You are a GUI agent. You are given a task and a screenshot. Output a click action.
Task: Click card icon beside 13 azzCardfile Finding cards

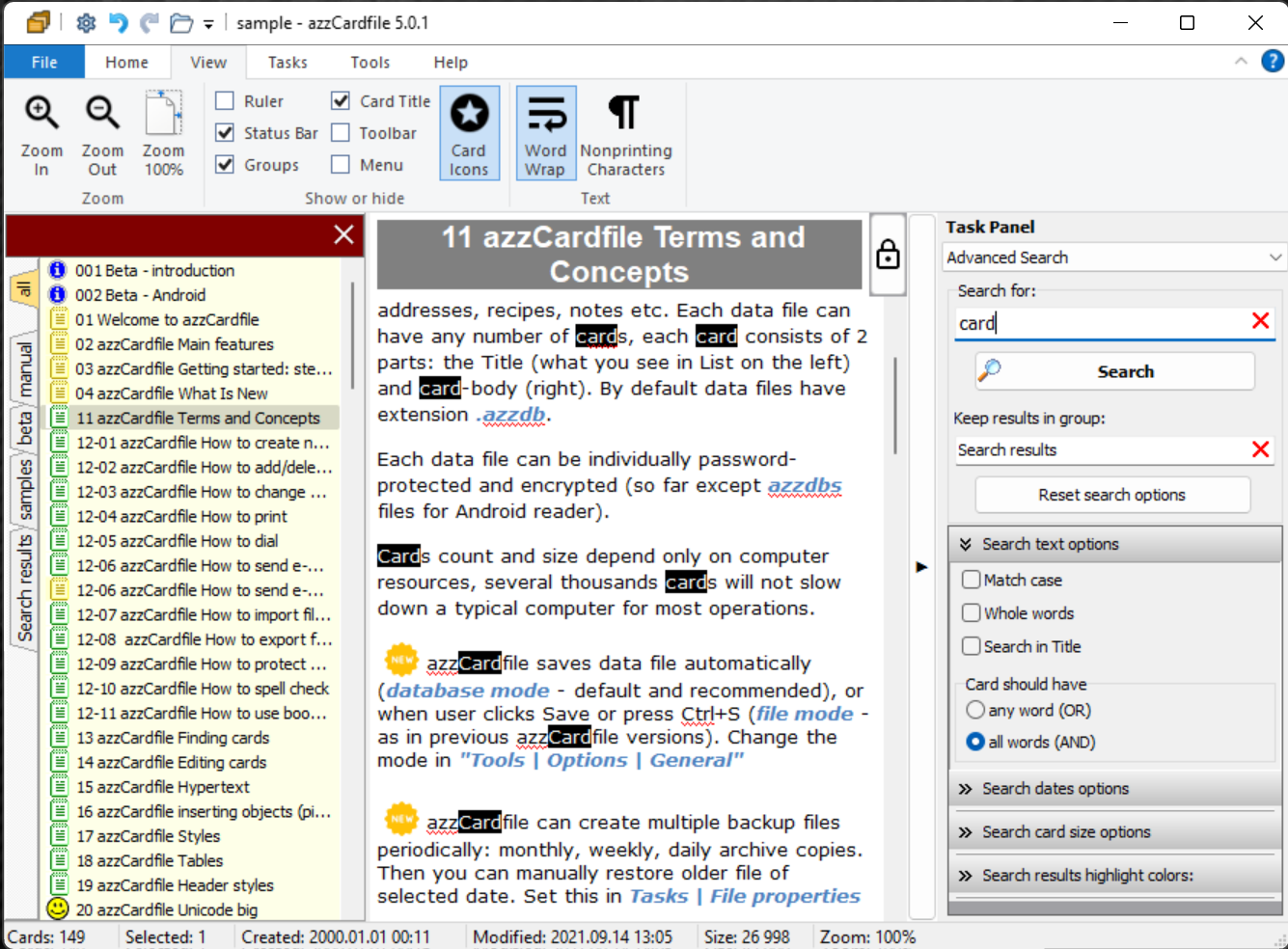59,738
